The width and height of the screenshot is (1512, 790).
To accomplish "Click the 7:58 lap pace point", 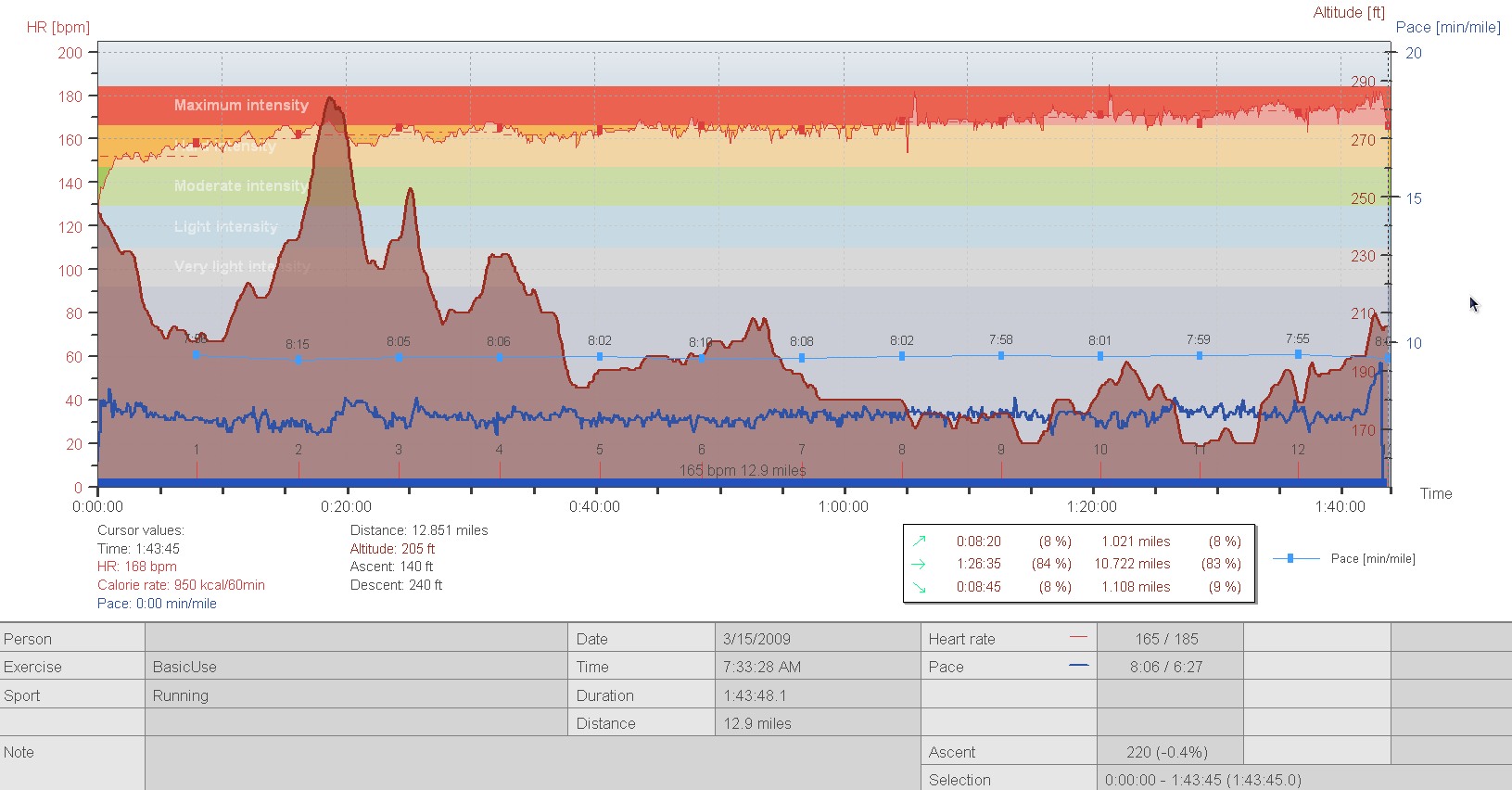I will 1001,355.
